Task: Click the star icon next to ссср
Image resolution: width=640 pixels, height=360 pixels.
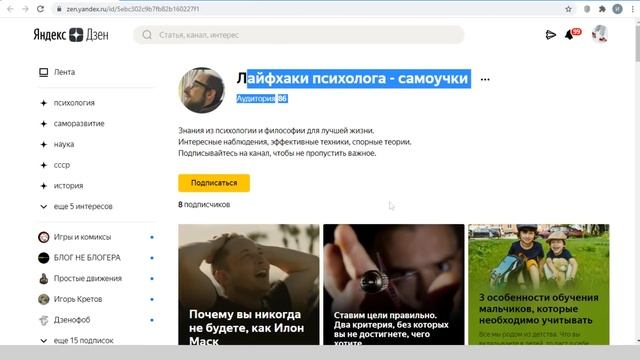Action: click(44, 165)
